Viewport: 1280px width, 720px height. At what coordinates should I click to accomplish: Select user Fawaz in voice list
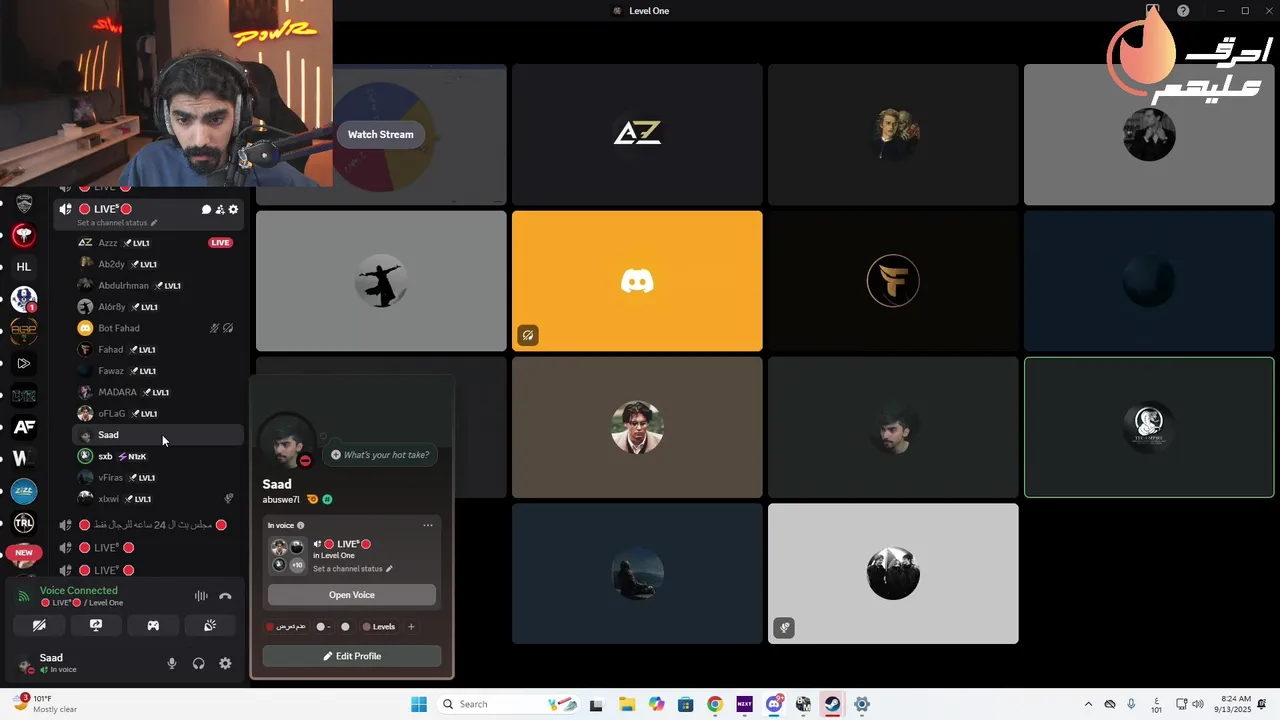[x=158, y=371]
